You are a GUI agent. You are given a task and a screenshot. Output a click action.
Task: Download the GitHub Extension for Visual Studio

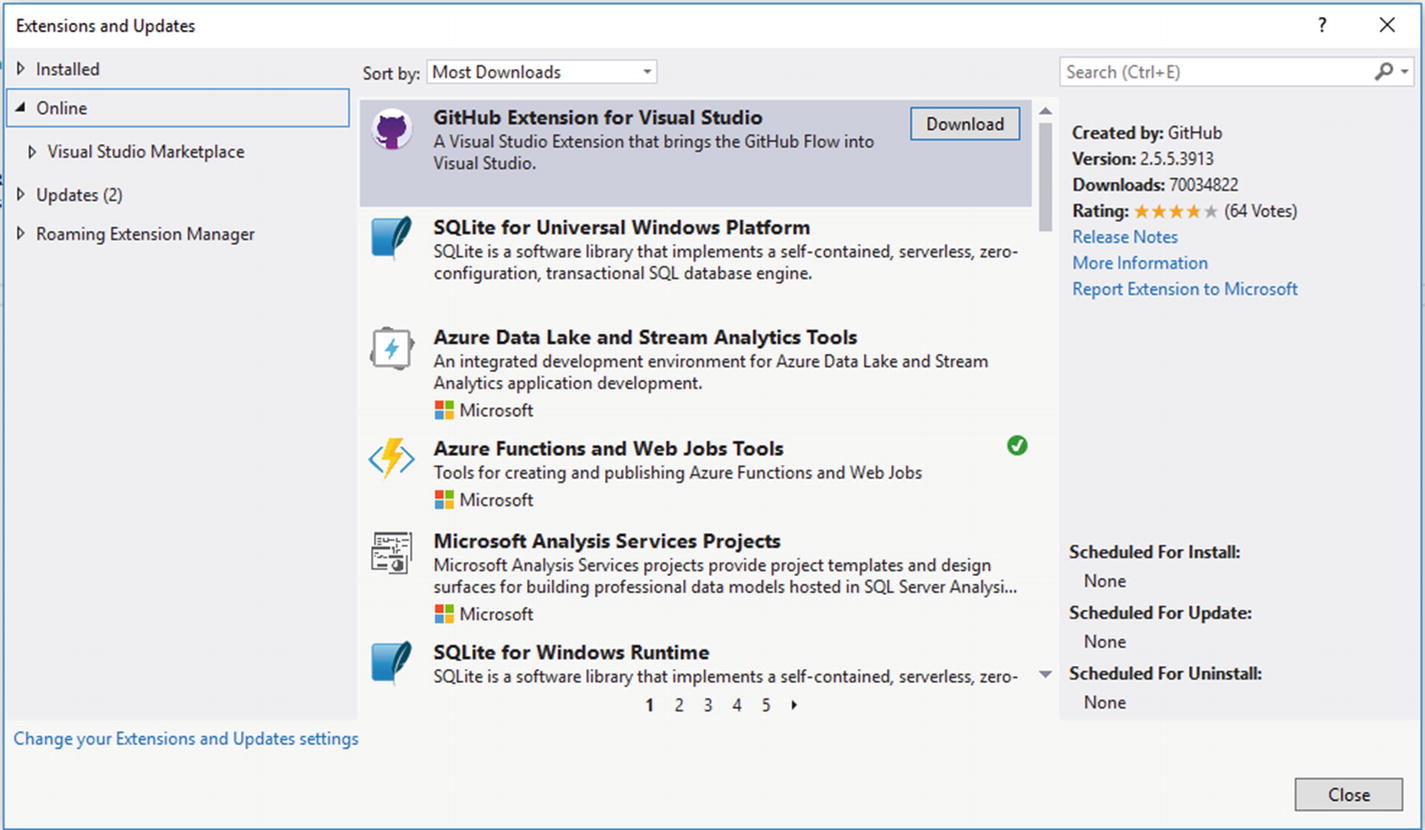tap(965, 124)
